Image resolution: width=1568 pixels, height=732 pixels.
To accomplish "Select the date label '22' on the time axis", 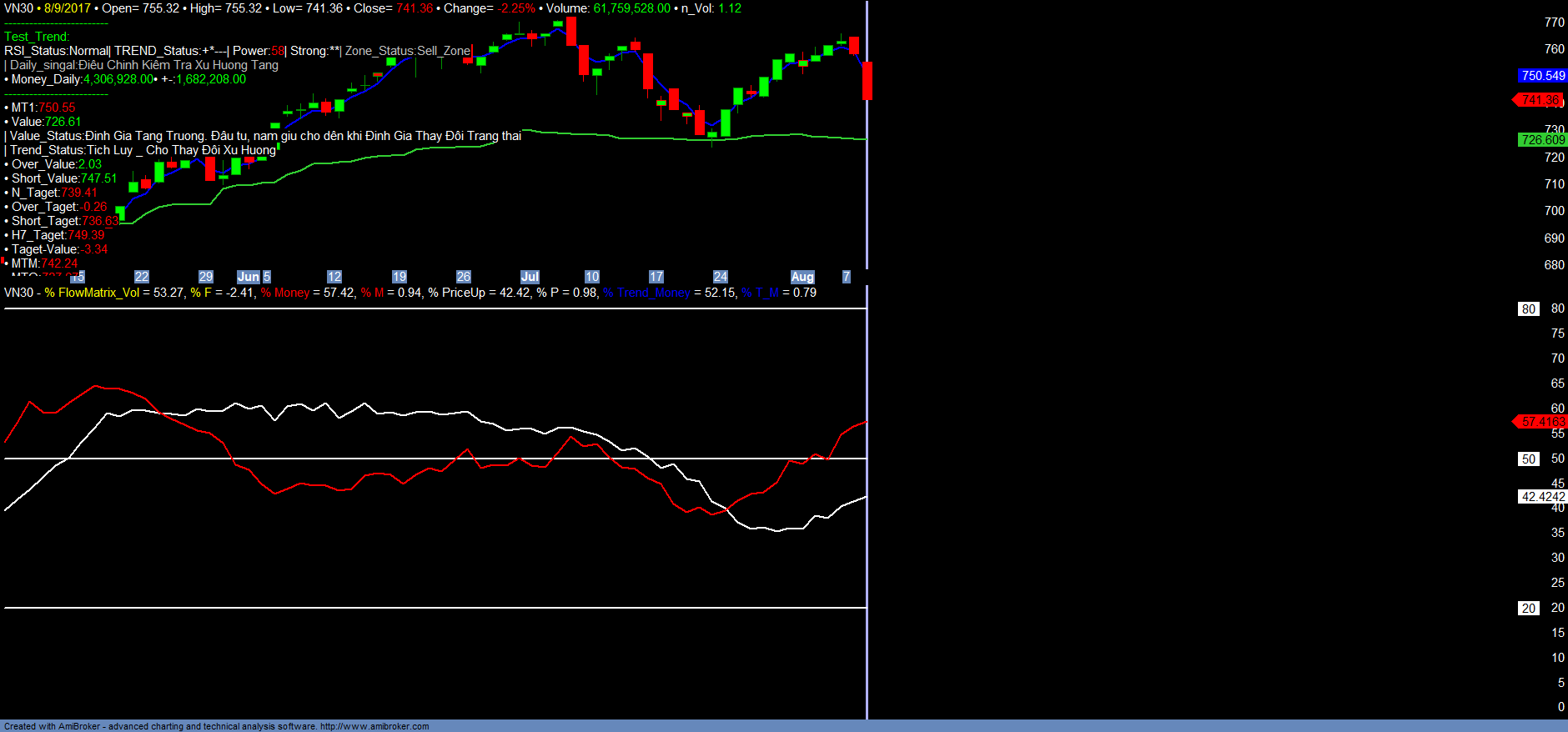I will (142, 277).
